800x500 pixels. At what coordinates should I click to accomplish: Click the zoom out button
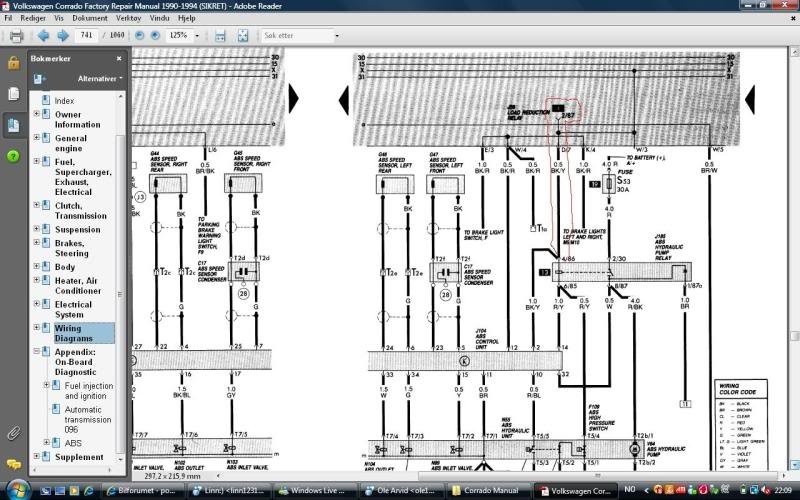(x=139, y=36)
